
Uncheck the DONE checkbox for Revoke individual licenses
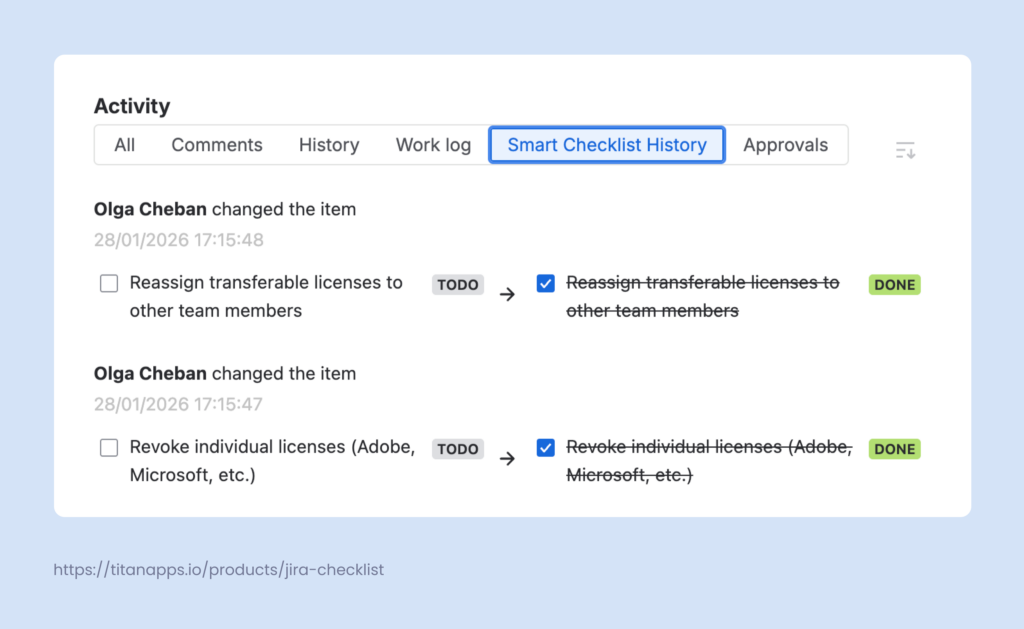click(546, 447)
